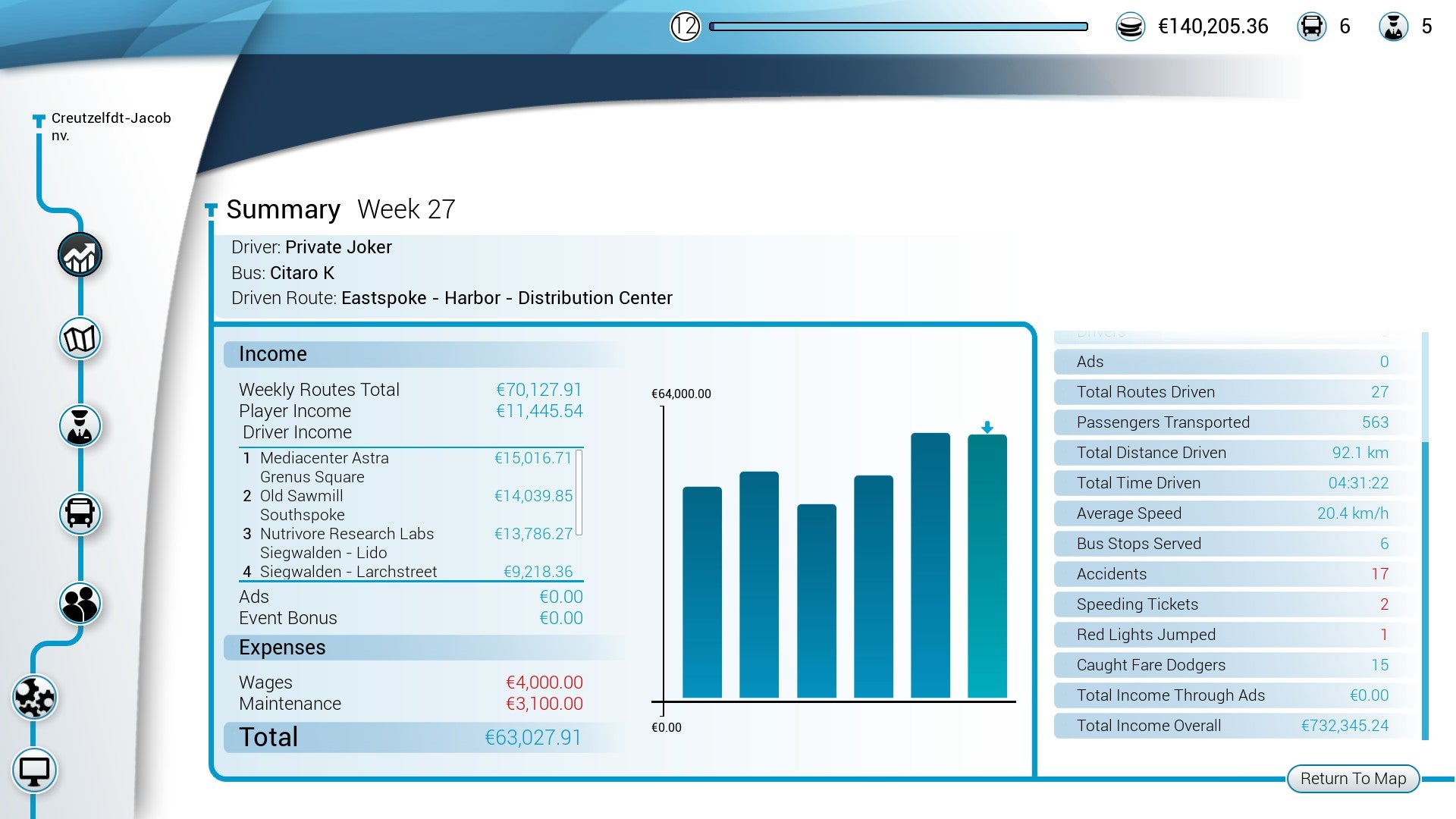Click the driver count icon in top bar
Viewport: 1456px width, 819px height.
[1393, 27]
